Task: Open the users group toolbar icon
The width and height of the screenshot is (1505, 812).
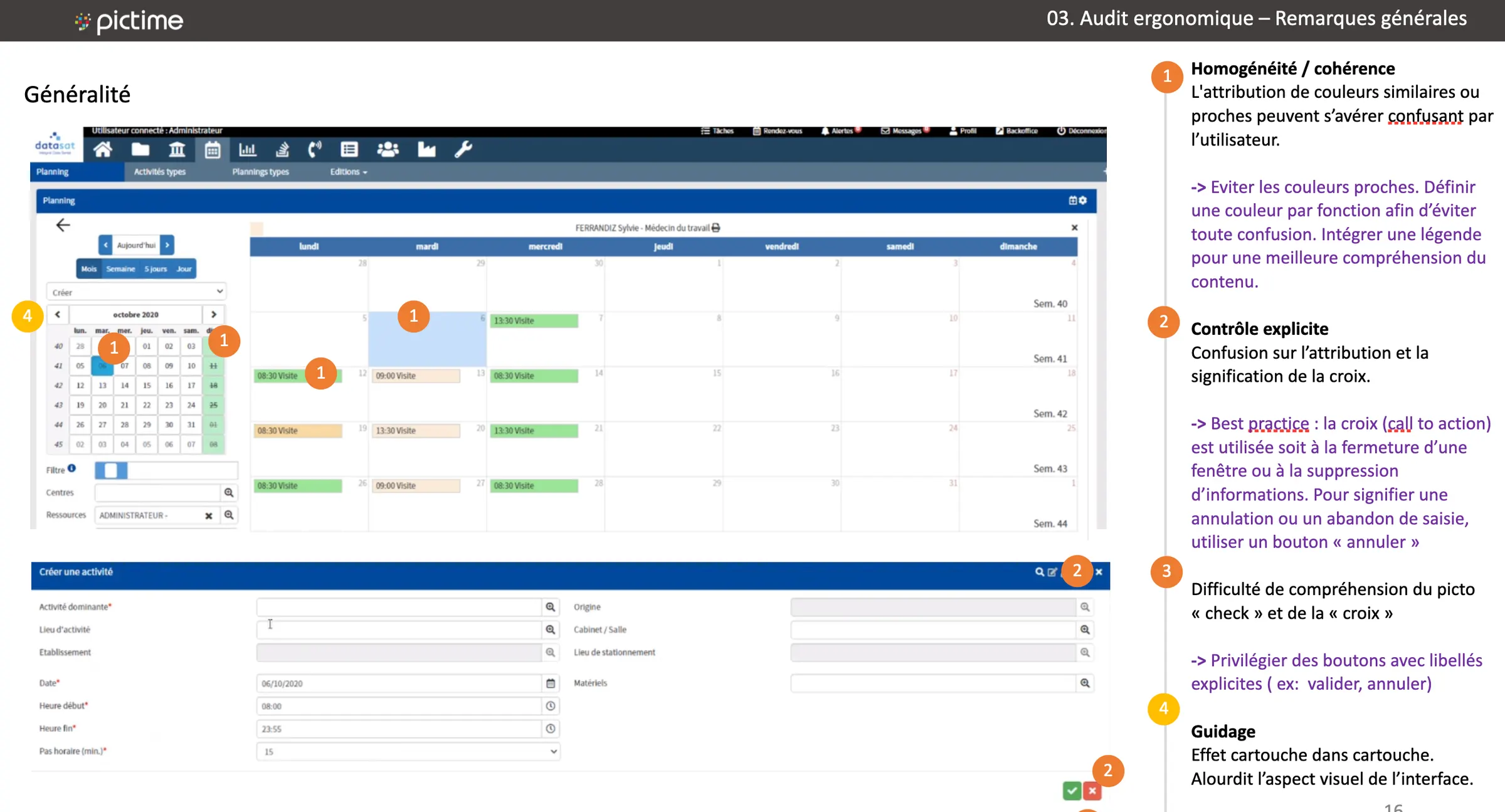Action: pos(388,149)
